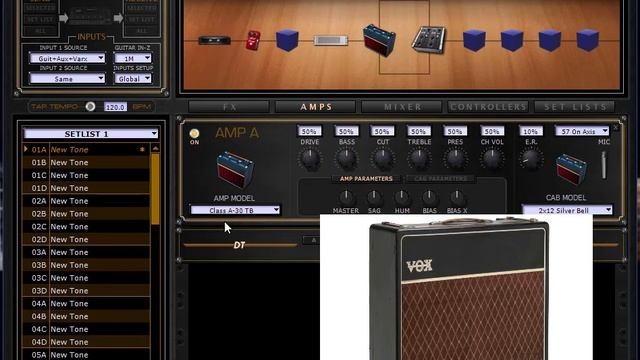
Task: Select the guitar input block in signal chain
Action: pos(214,40)
